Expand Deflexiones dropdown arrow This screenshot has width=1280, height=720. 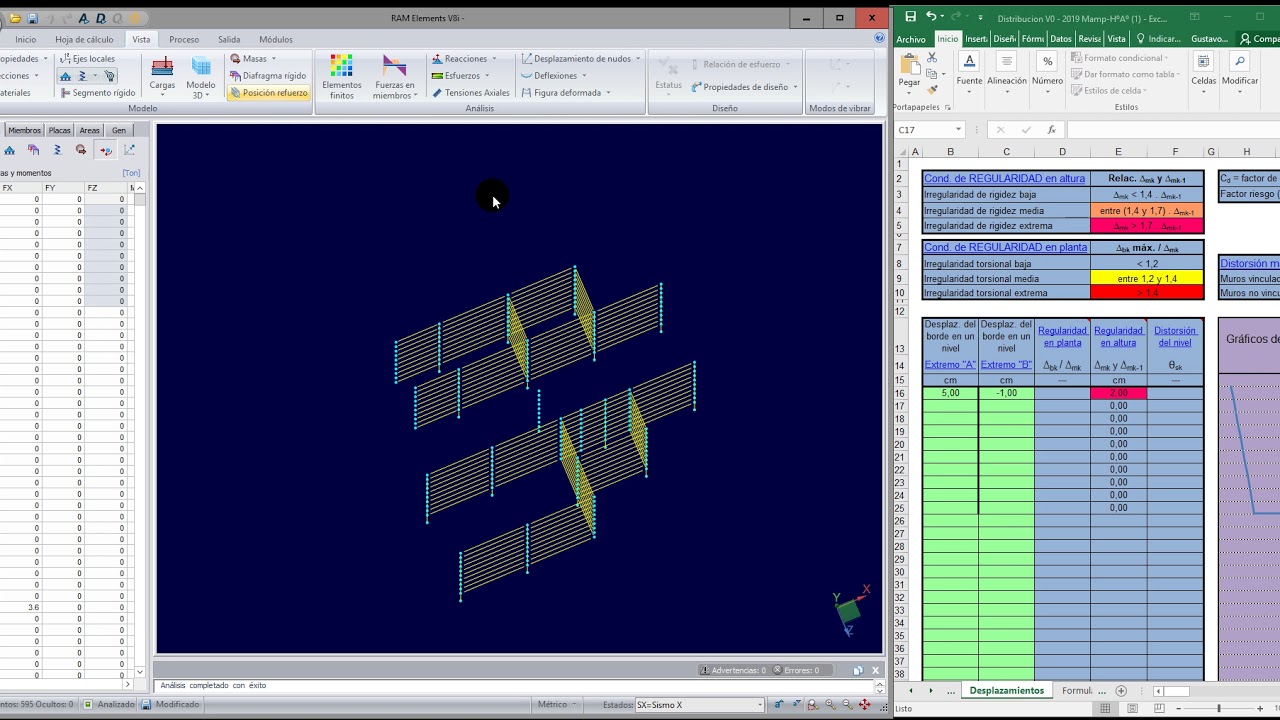pyautogui.click(x=584, y=76)
